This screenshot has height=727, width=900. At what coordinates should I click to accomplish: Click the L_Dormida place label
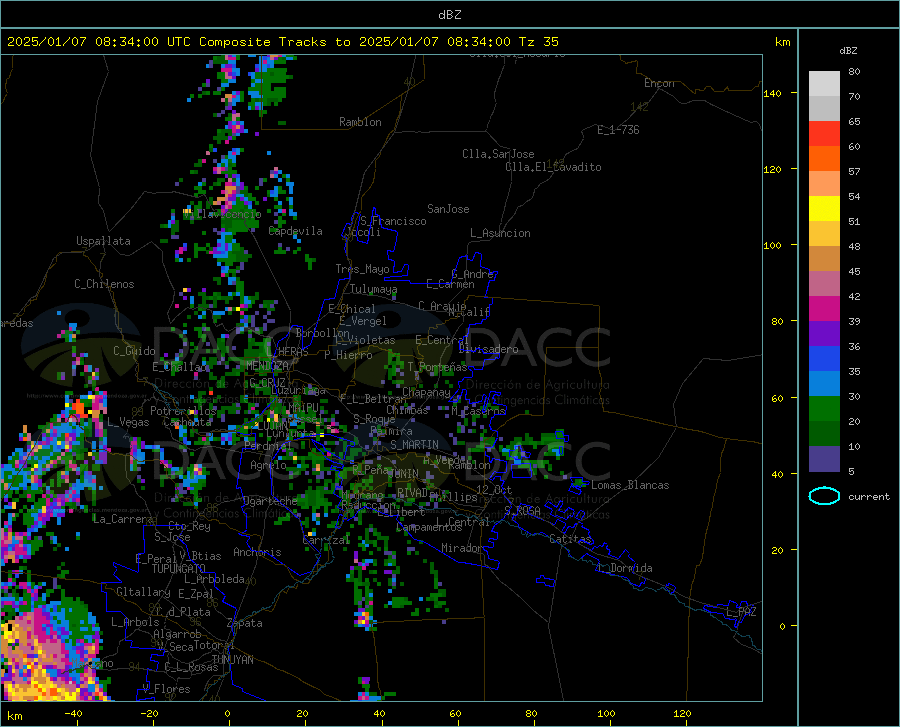click(x=625, y=568)
